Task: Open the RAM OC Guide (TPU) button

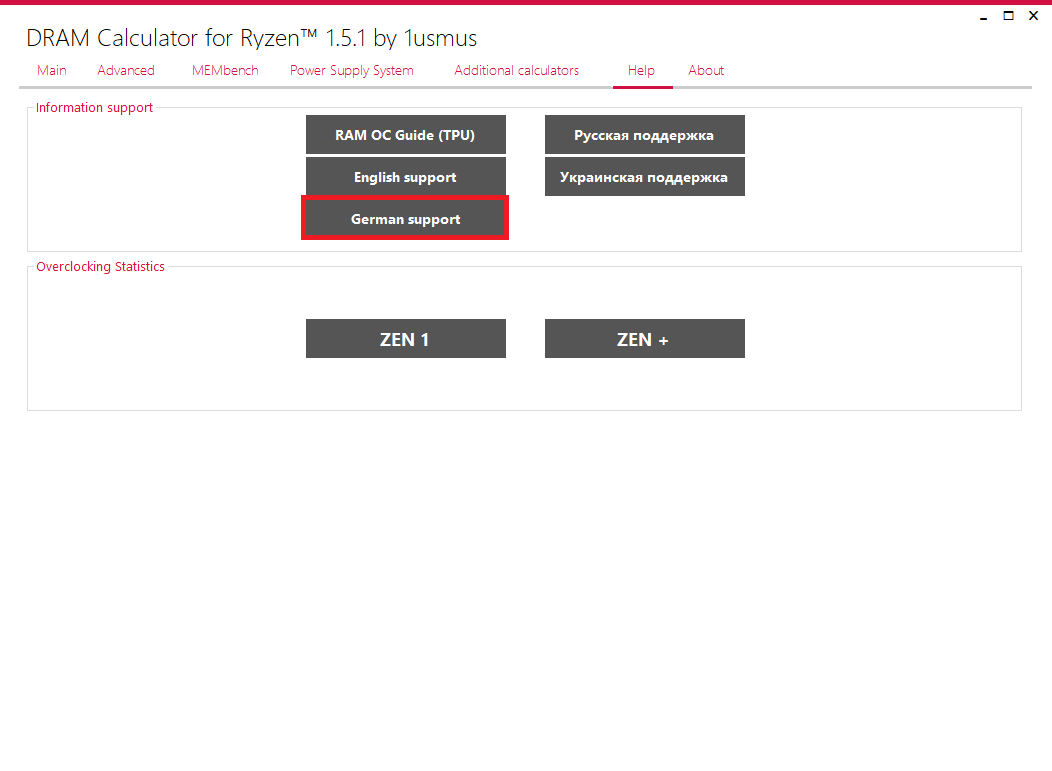Action: [x=406, y=135]
